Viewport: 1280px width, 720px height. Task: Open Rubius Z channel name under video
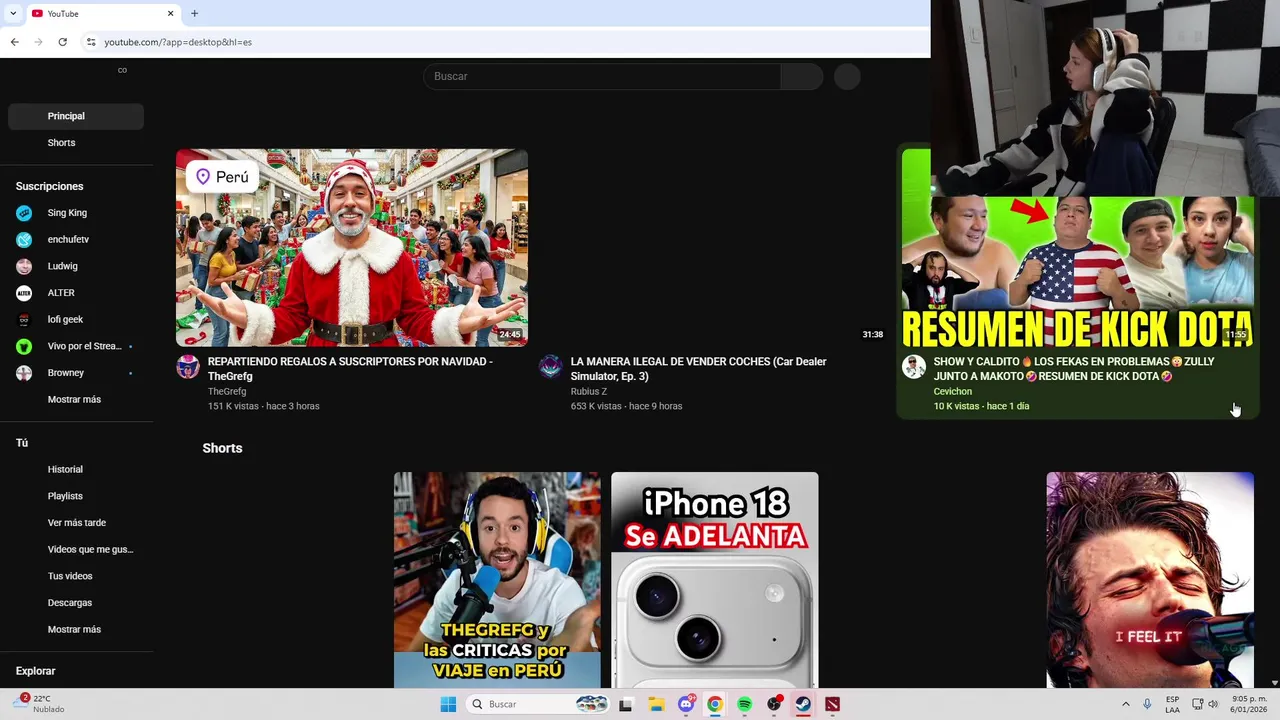589,391
